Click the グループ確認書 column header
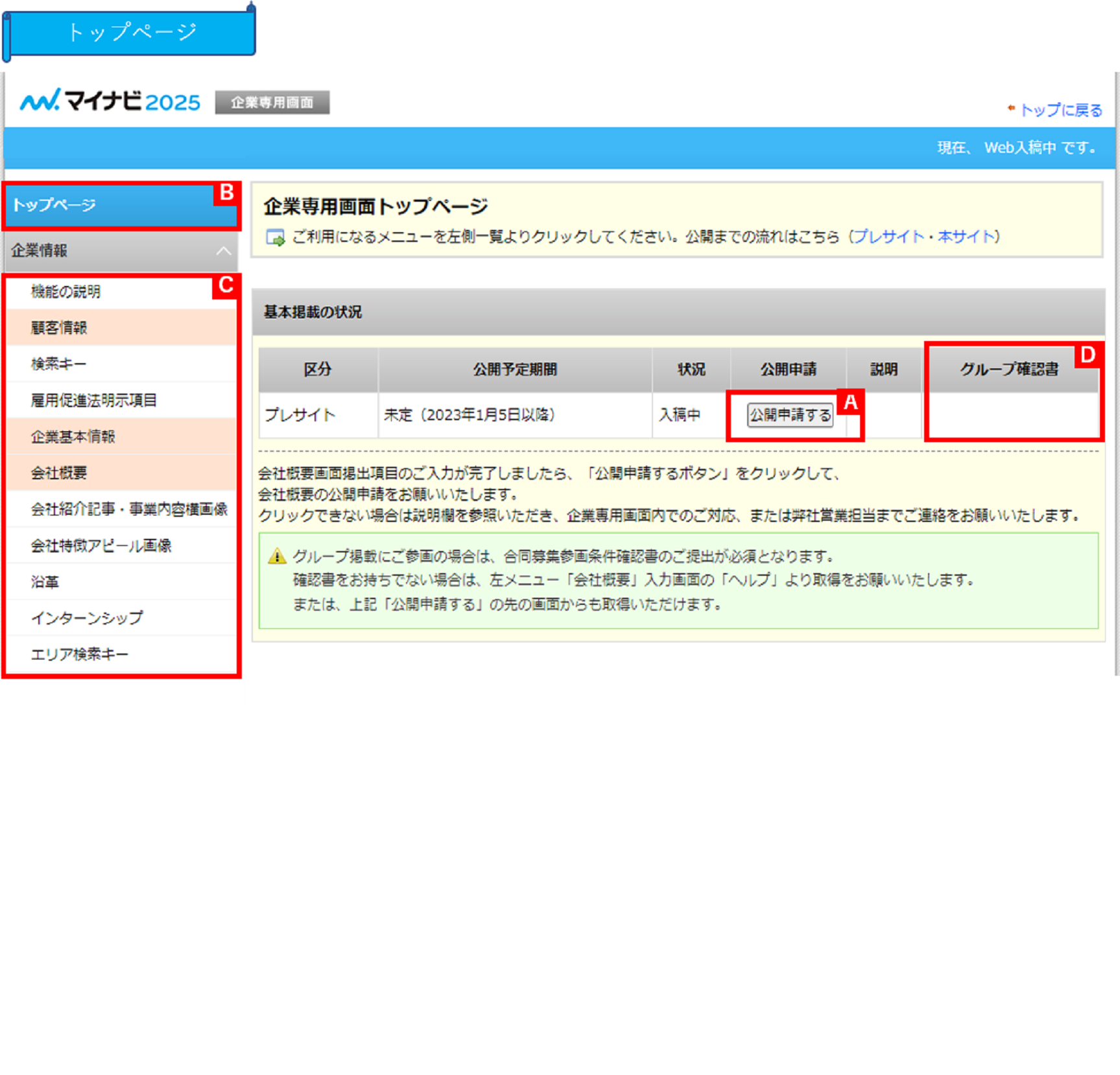This screenshot has width=1120, height=1075. click(x=1010, y=370)
